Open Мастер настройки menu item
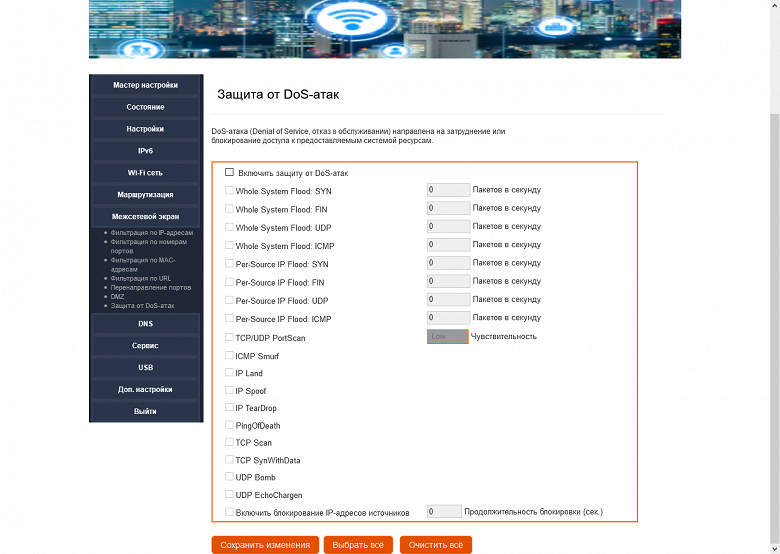780x554 pixels. pos(145,85)
